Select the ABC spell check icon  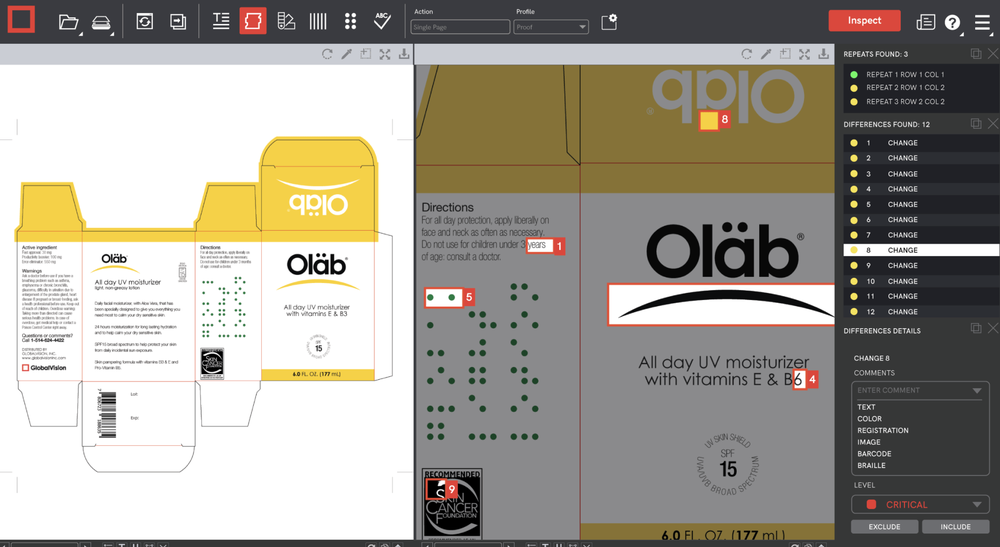(382, 21)
